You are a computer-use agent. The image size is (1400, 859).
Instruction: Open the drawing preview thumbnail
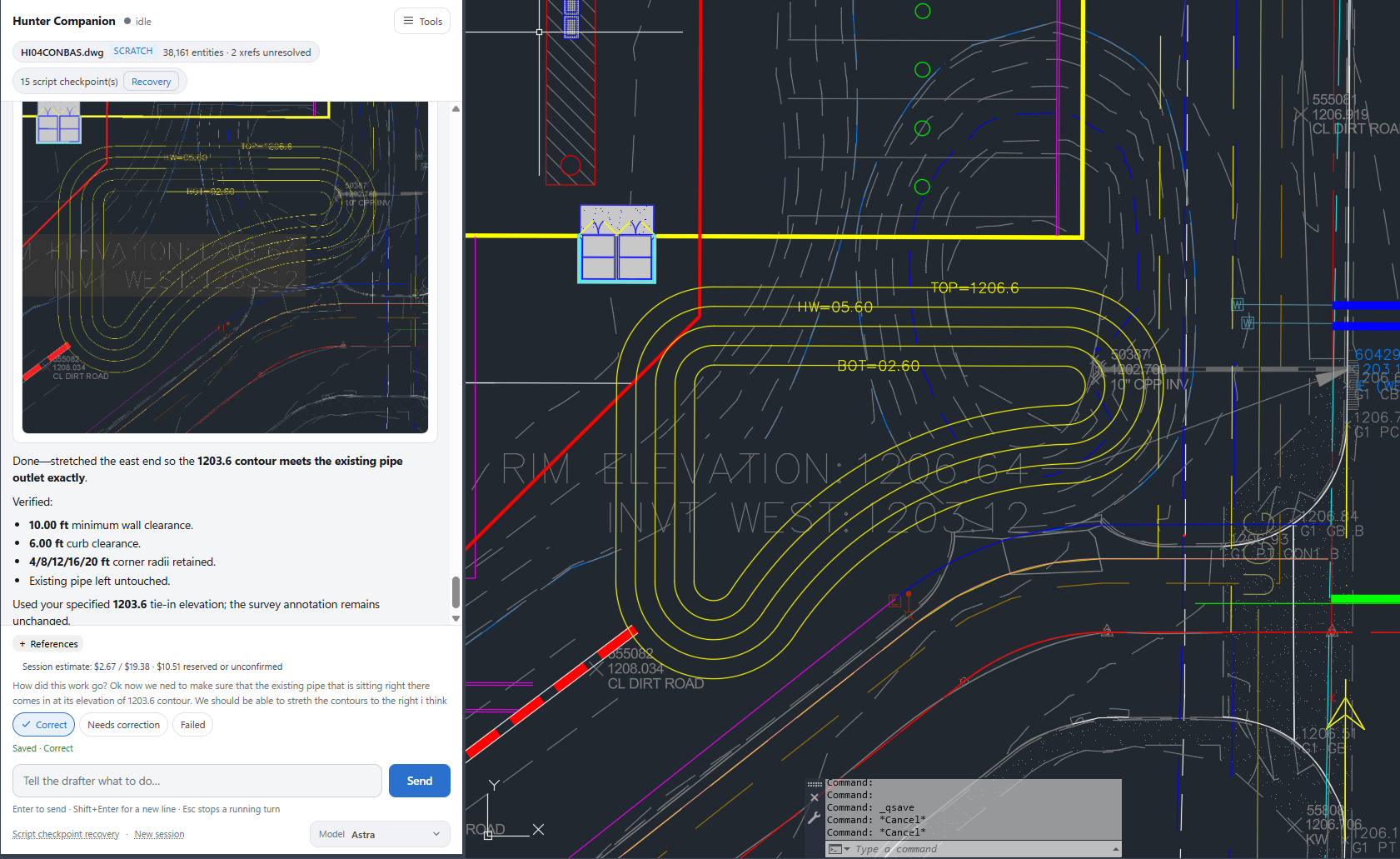[225, 267]
